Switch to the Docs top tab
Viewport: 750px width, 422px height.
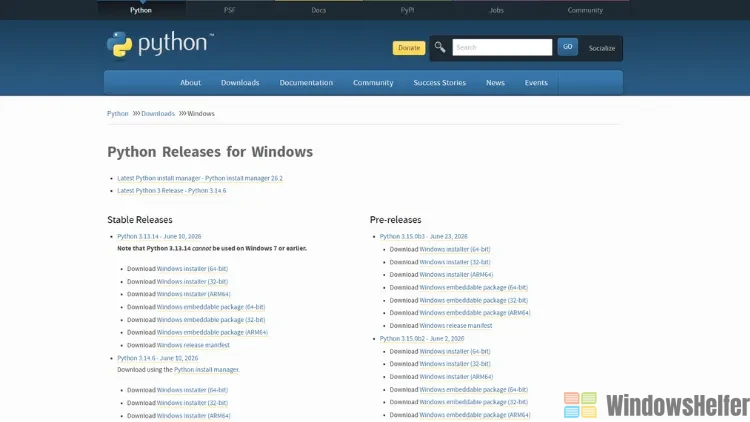pos(319,10)
